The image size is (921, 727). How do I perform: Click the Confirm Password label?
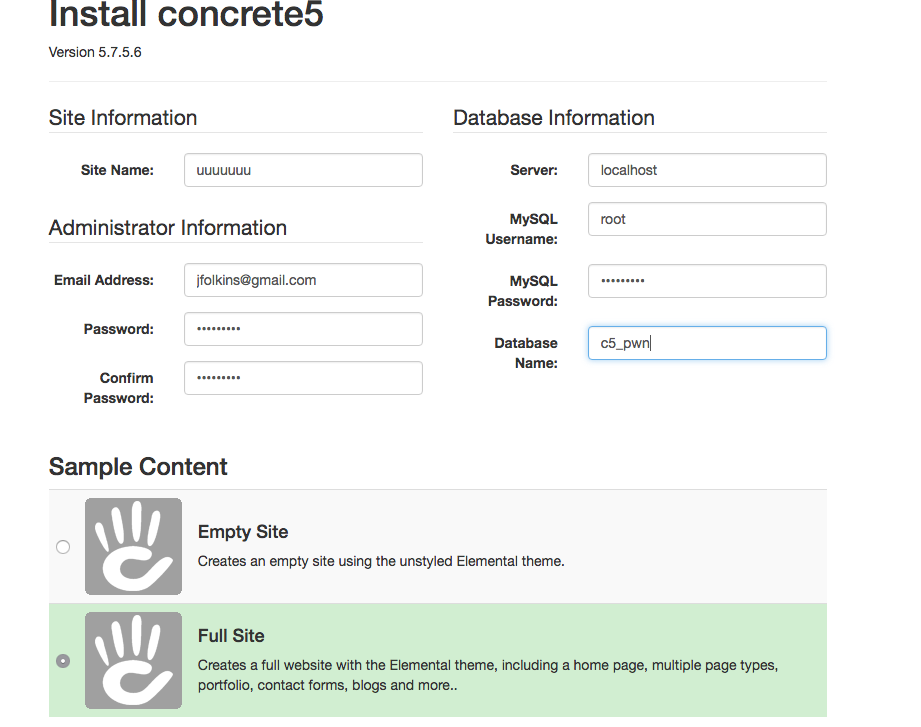(x=119, y=388)
